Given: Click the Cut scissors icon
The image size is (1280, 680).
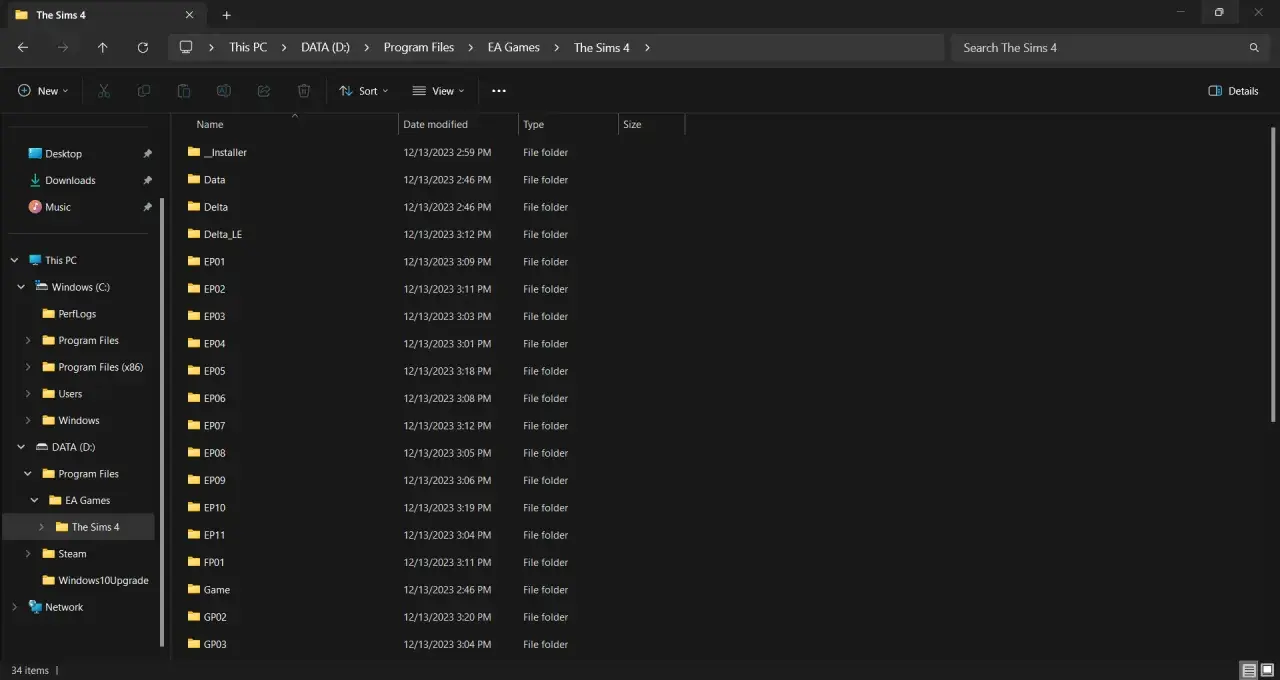Looking at the screenshot, I should 104,91.
